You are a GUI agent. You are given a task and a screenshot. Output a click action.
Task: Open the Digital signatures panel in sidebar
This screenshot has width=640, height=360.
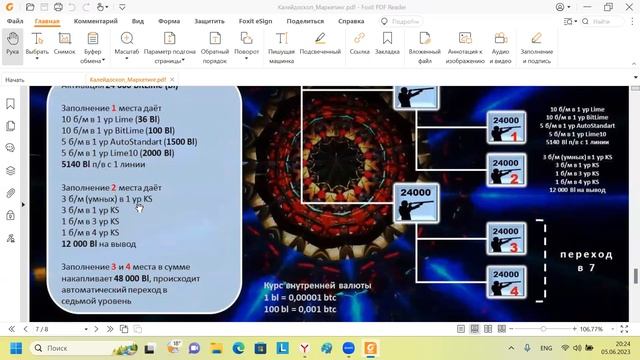[x=11, y=238]
